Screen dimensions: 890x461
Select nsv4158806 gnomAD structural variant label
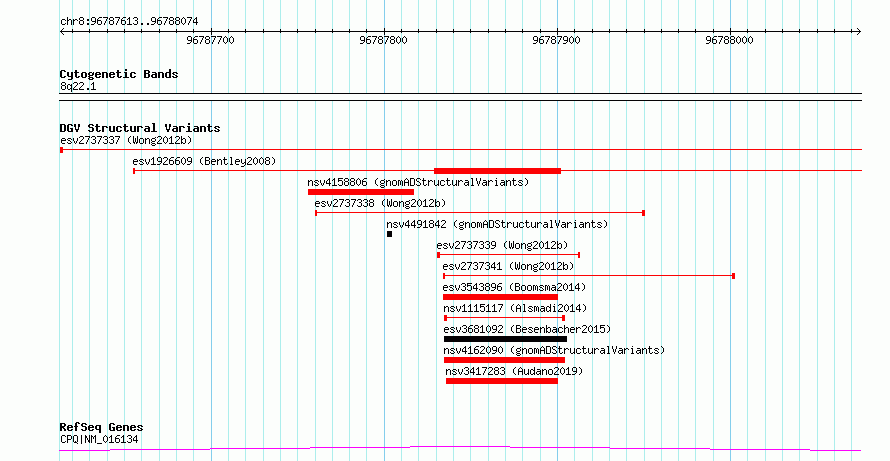pyautogui.click(x=418, y=182)
